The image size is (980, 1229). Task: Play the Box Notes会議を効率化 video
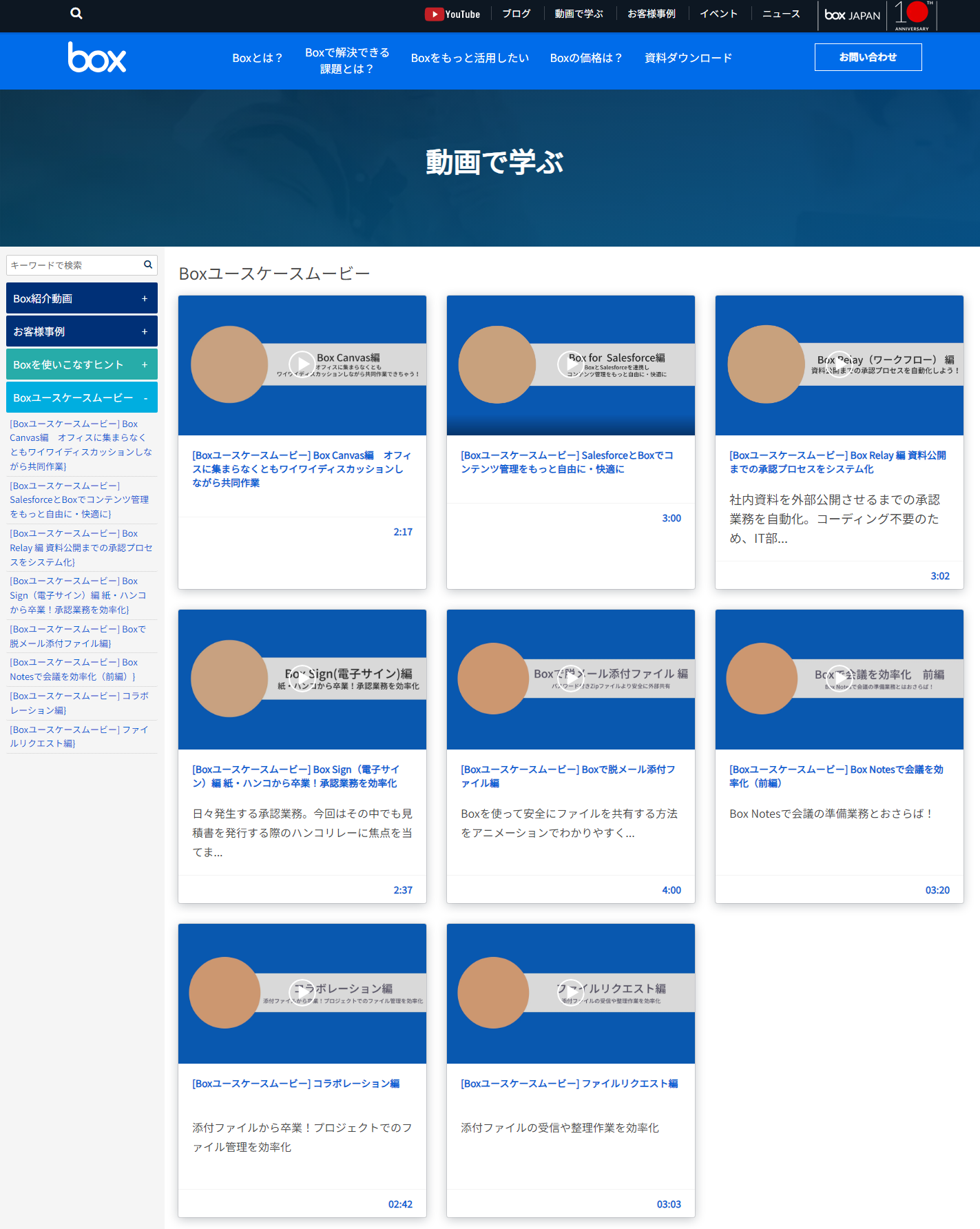click(839, 679)
